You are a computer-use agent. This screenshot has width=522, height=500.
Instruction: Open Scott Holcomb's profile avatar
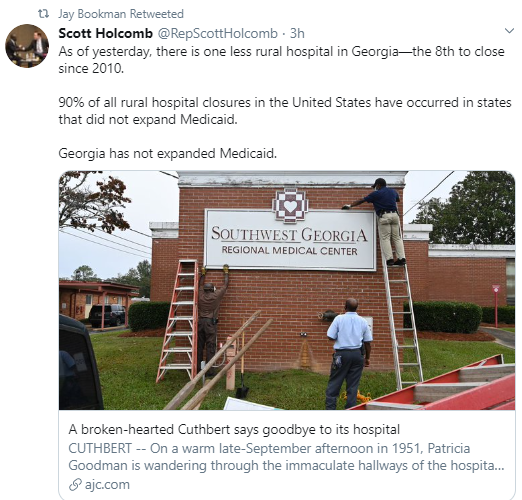(x=27, y=46)
